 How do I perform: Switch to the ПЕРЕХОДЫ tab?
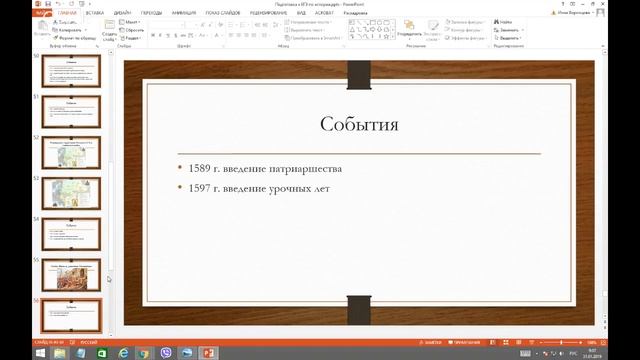151,13
